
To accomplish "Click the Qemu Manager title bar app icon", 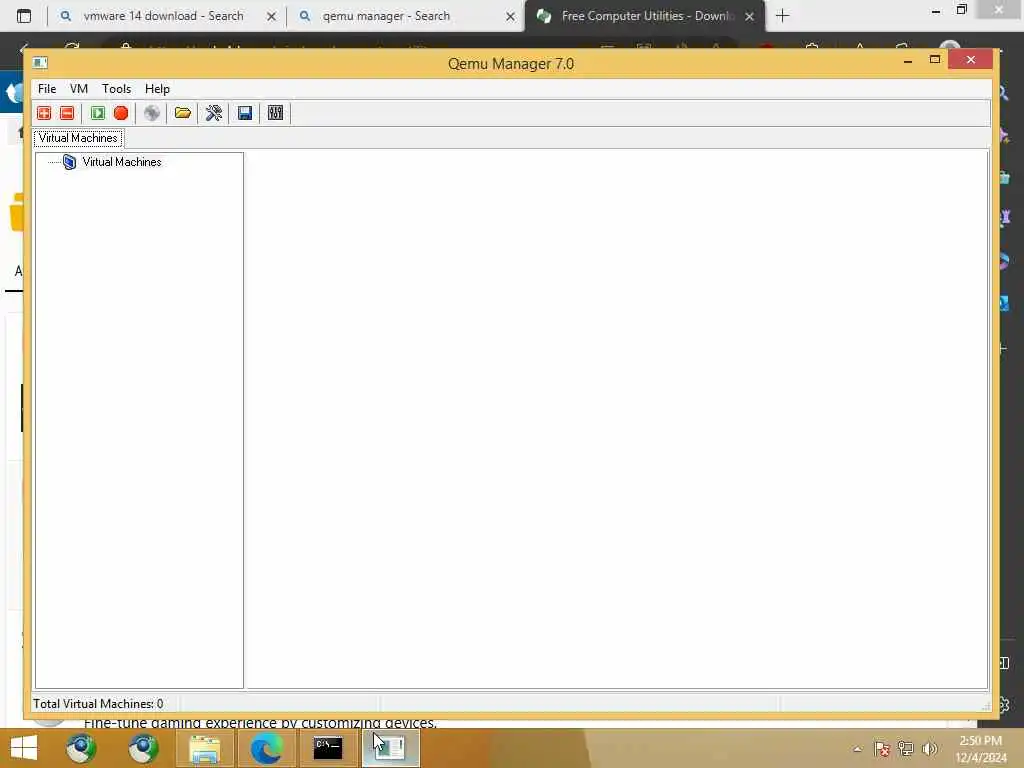I will point(40,63).
